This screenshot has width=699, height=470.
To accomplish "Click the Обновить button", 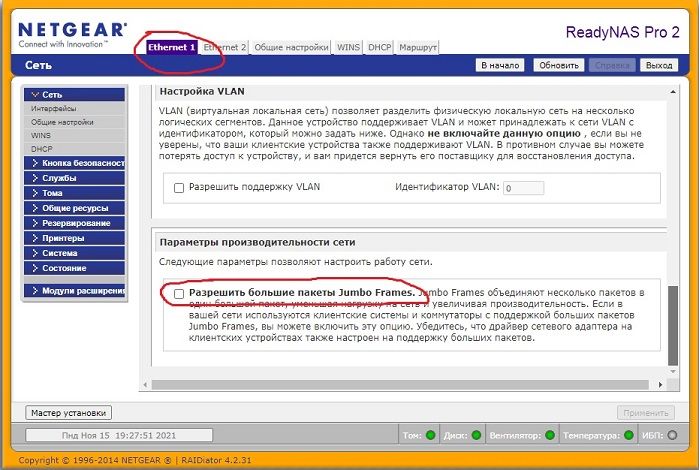I will point(559,65).
